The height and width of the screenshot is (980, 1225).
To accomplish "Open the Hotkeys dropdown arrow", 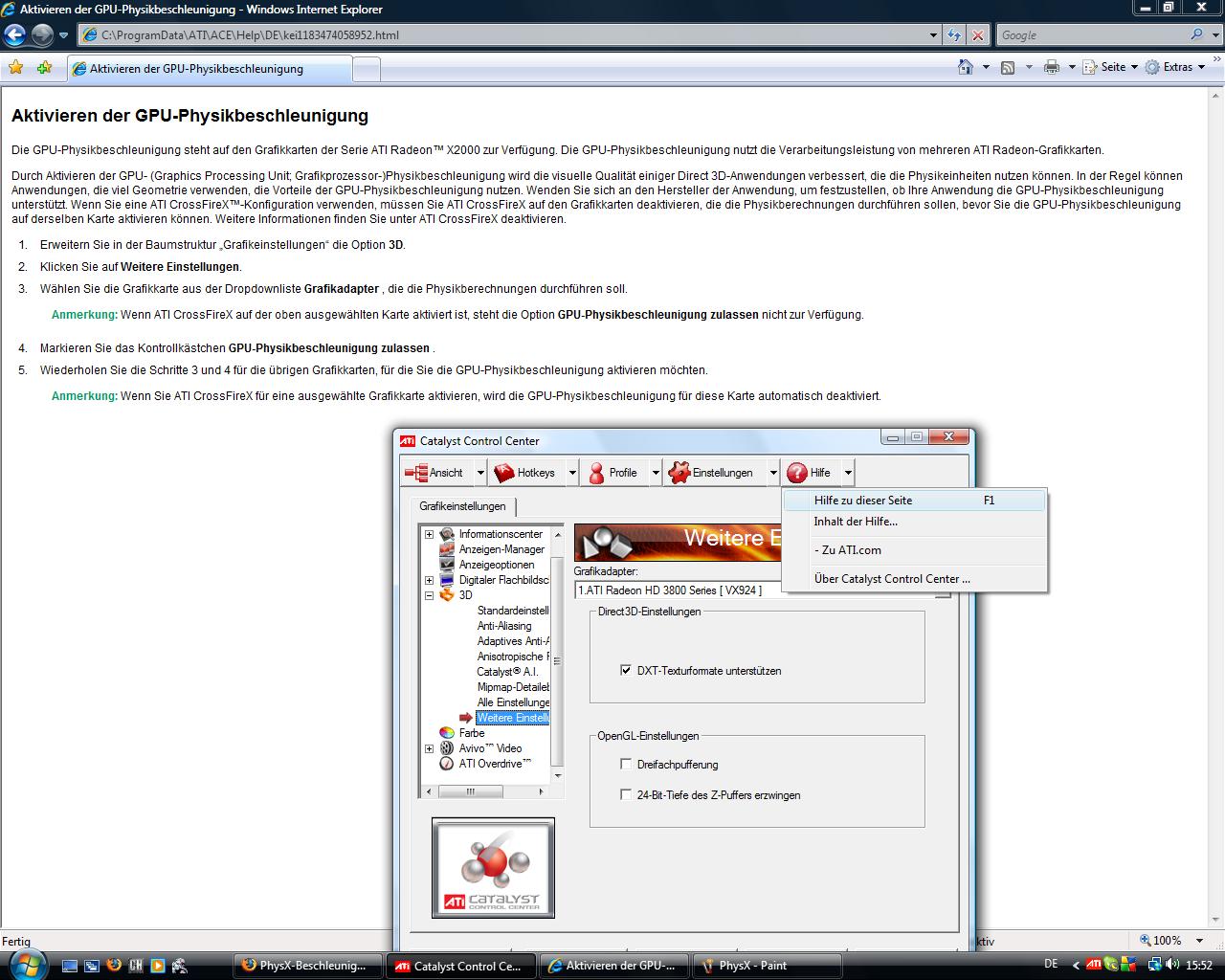I will (572, 473).
